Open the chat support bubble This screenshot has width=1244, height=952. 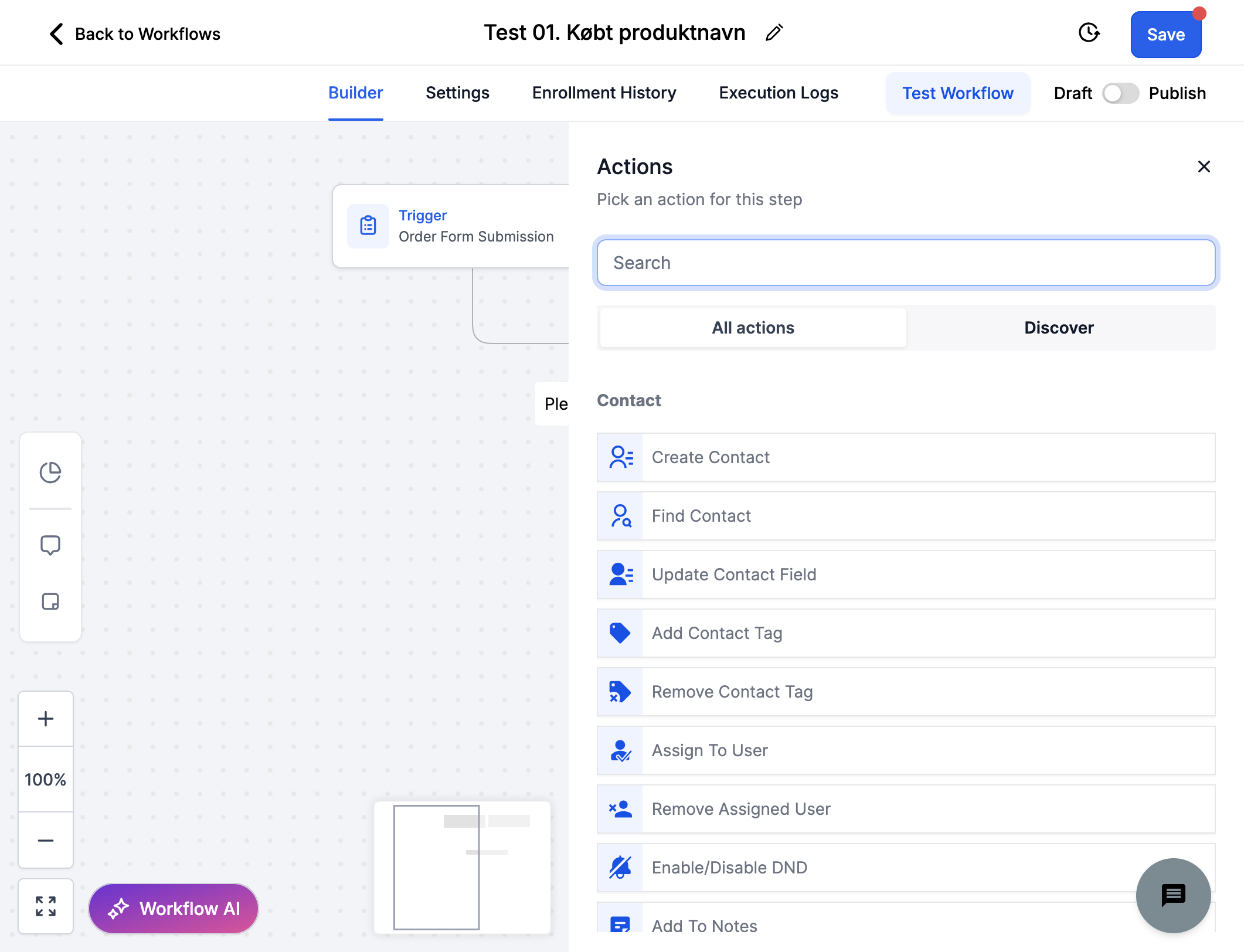click(x=1173, y=895)
